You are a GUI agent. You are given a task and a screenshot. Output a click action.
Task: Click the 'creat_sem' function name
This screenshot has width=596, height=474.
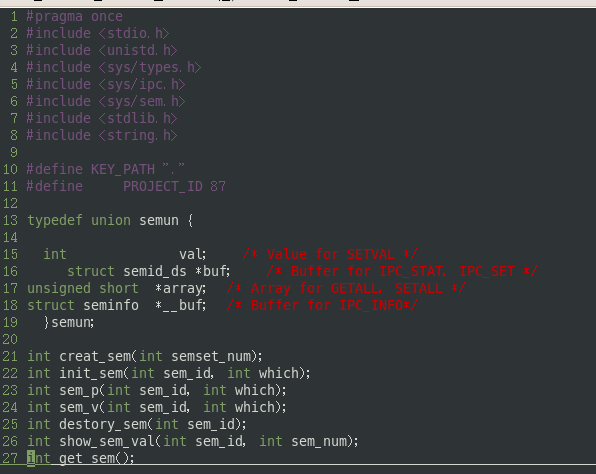pos(95,356)
